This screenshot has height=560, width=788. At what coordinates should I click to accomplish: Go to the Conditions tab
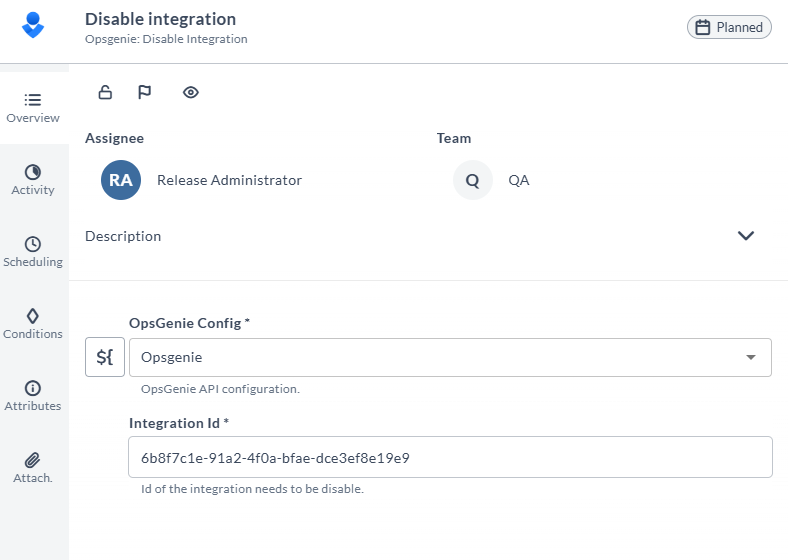tap(33, 324)
